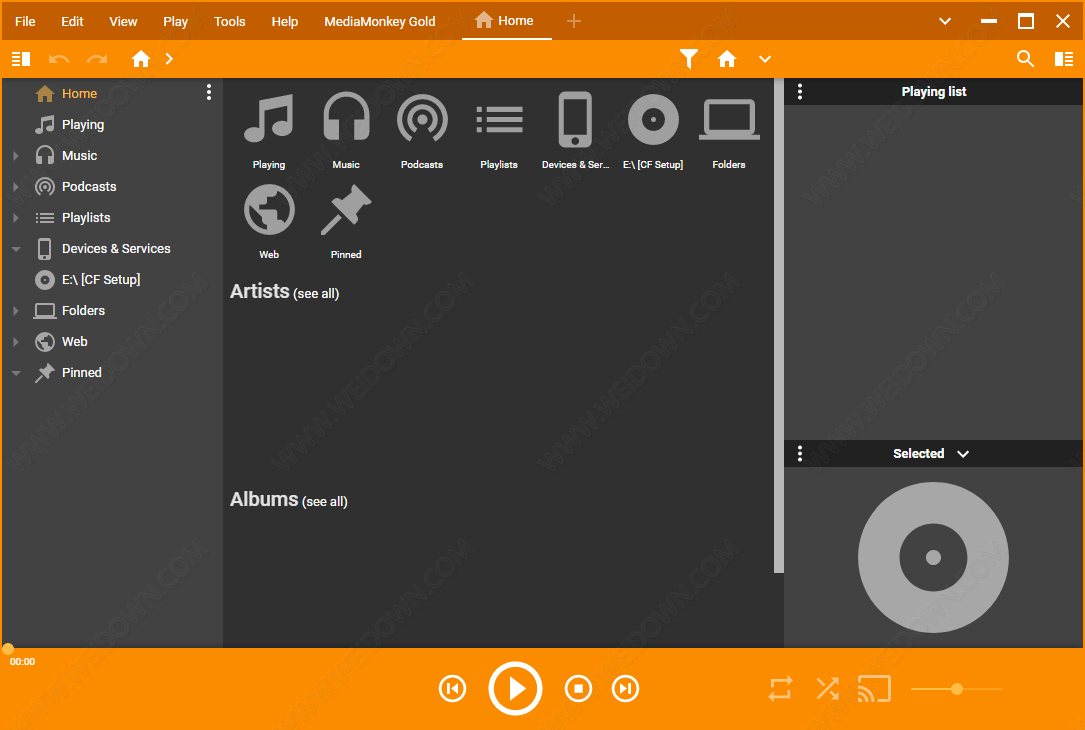Click the undo navigation arrow
This screenshot has height=730, width=1085.
(x=59, y=60)
